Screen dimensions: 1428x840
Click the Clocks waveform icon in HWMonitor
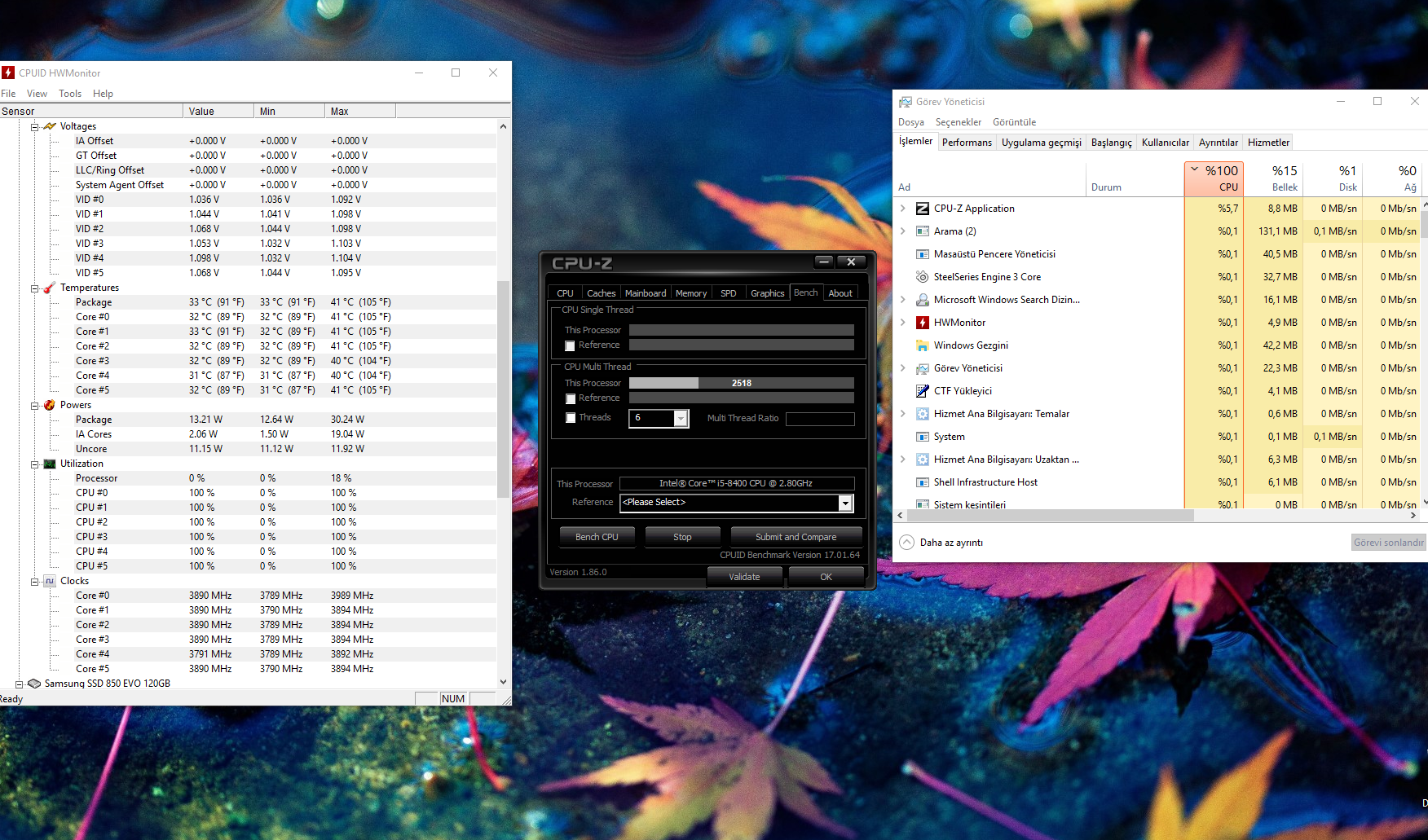[x=50, y=581]
